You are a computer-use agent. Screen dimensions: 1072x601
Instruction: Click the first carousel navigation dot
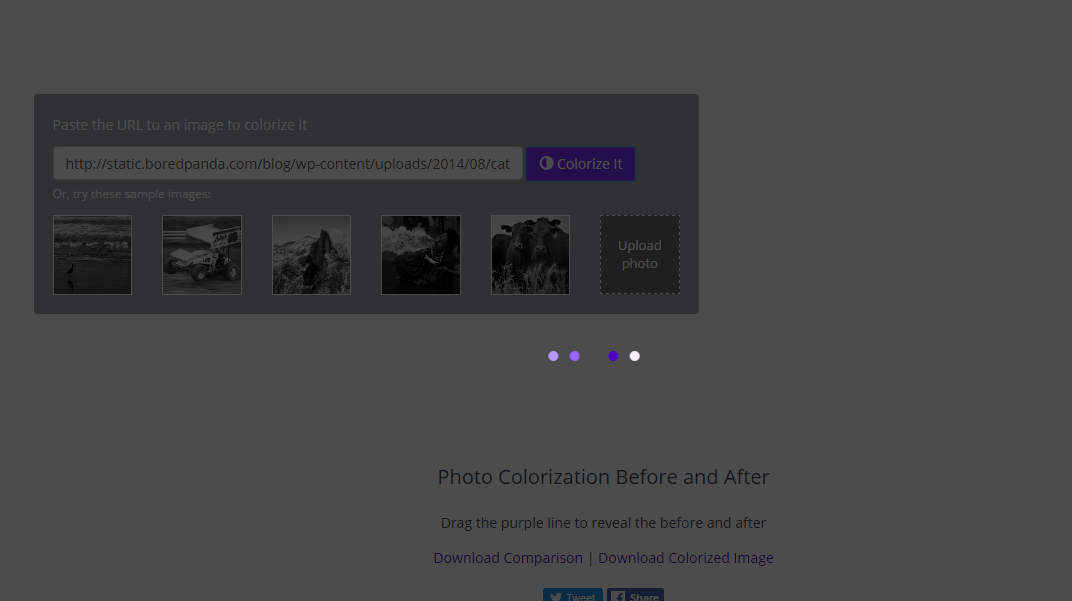click(553, 355)
